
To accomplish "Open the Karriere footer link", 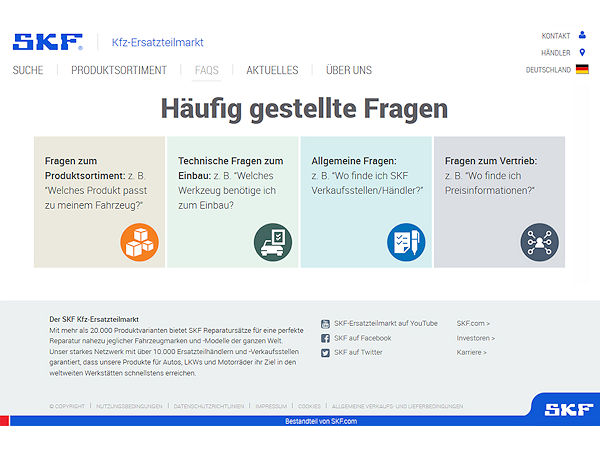I will pos(471,352).
